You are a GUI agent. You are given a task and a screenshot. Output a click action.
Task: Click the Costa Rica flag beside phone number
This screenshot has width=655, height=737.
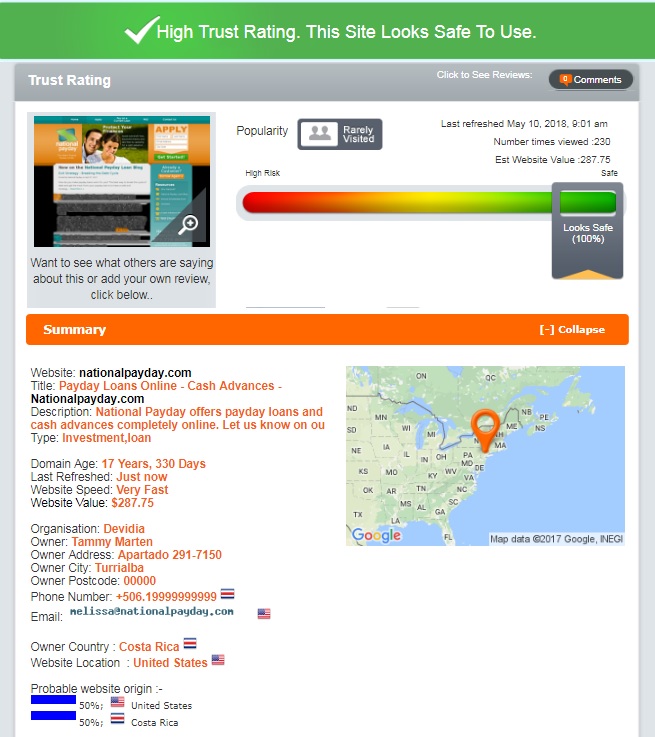point(227,594)
